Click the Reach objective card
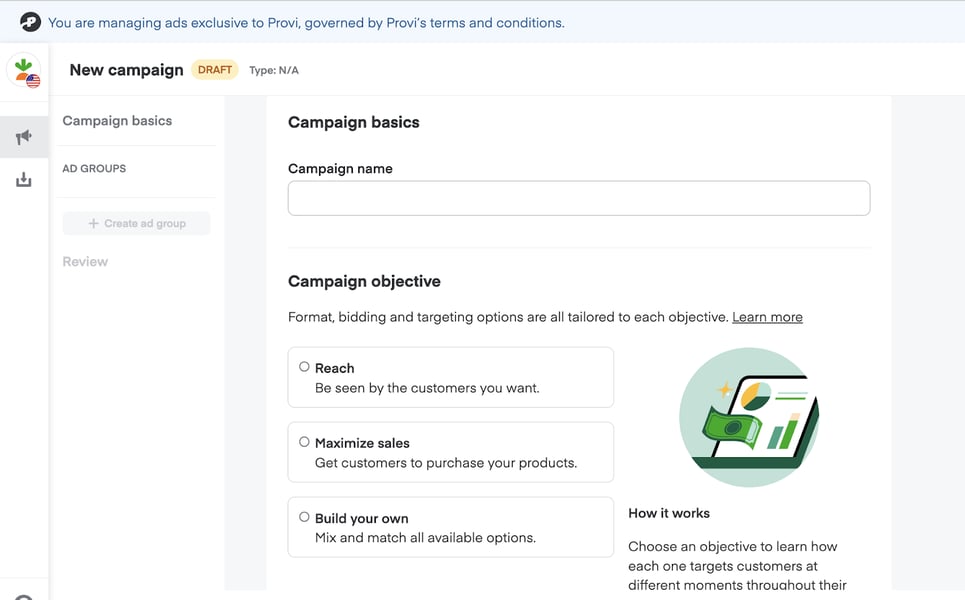The height and width of the screenshot is (600, 965). coord(450,377)
